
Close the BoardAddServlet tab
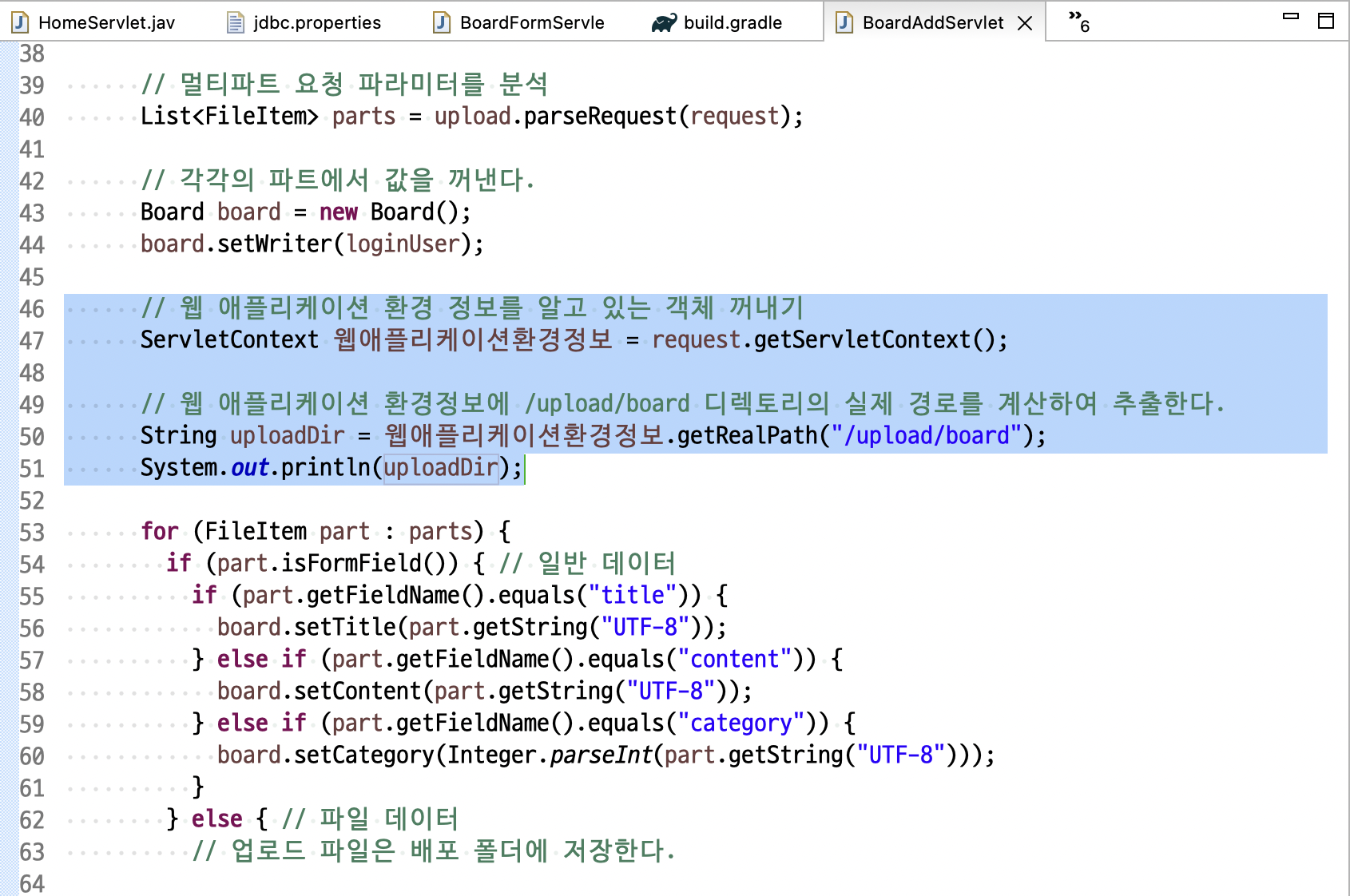(1025, 23)
